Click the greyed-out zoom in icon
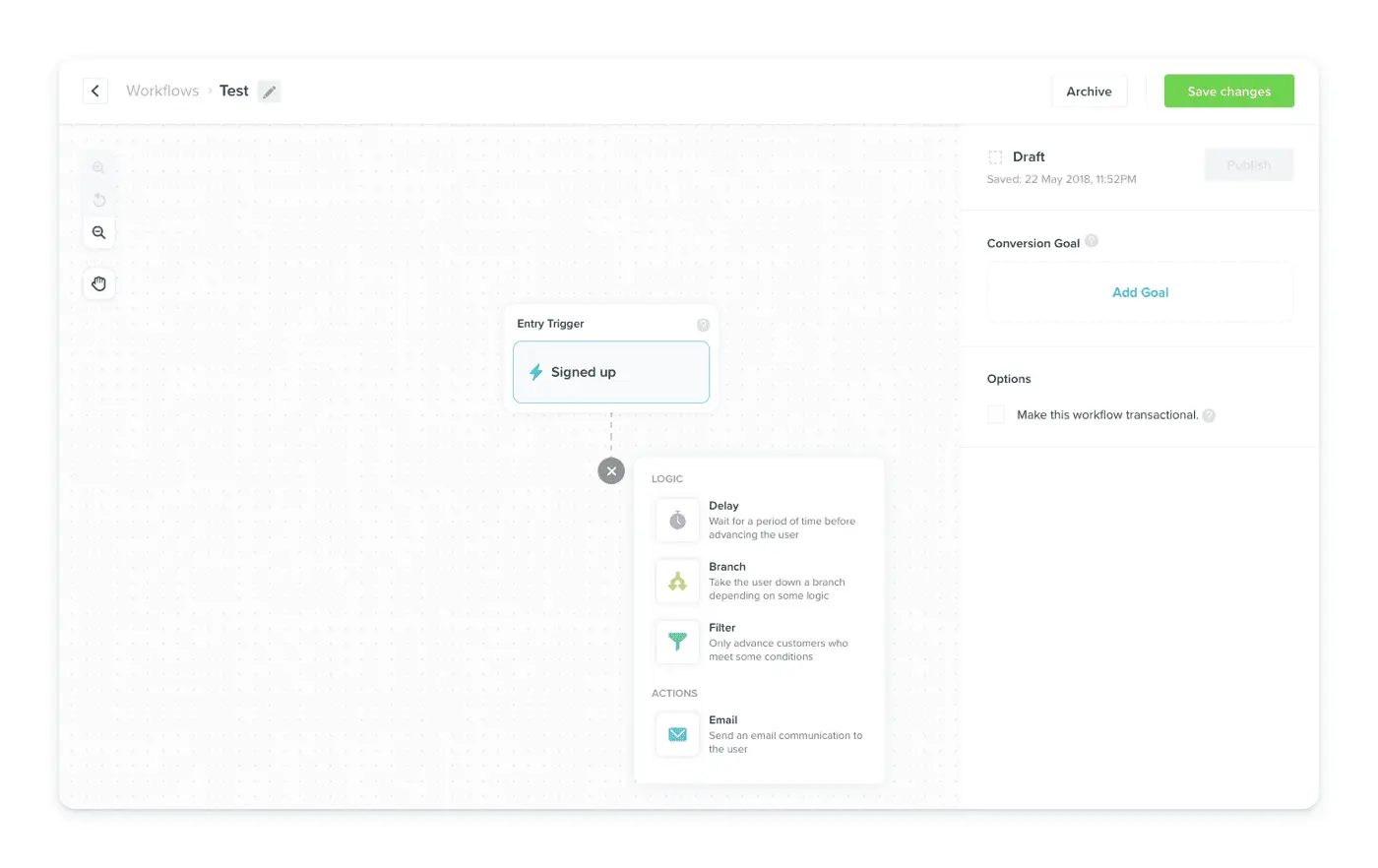1378x868 pixels. tap(98, 168)
